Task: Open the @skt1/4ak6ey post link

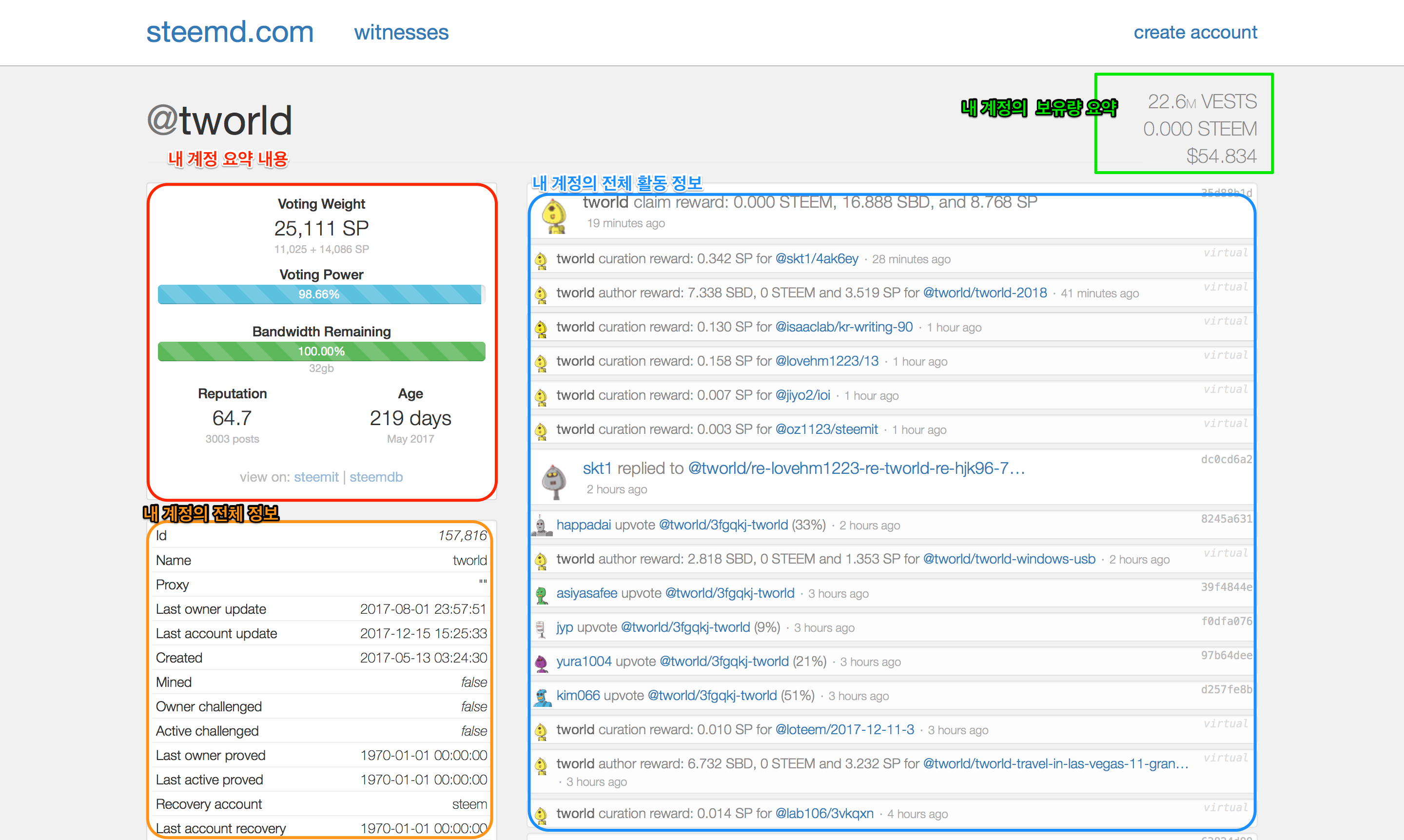Action: click(817, 259)
